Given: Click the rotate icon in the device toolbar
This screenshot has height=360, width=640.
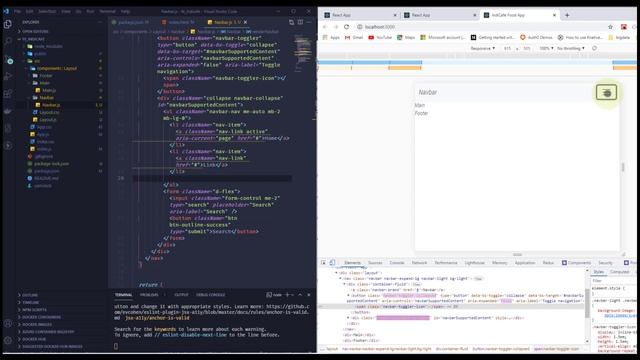Looking at the screenshot, I should (594, 48).
